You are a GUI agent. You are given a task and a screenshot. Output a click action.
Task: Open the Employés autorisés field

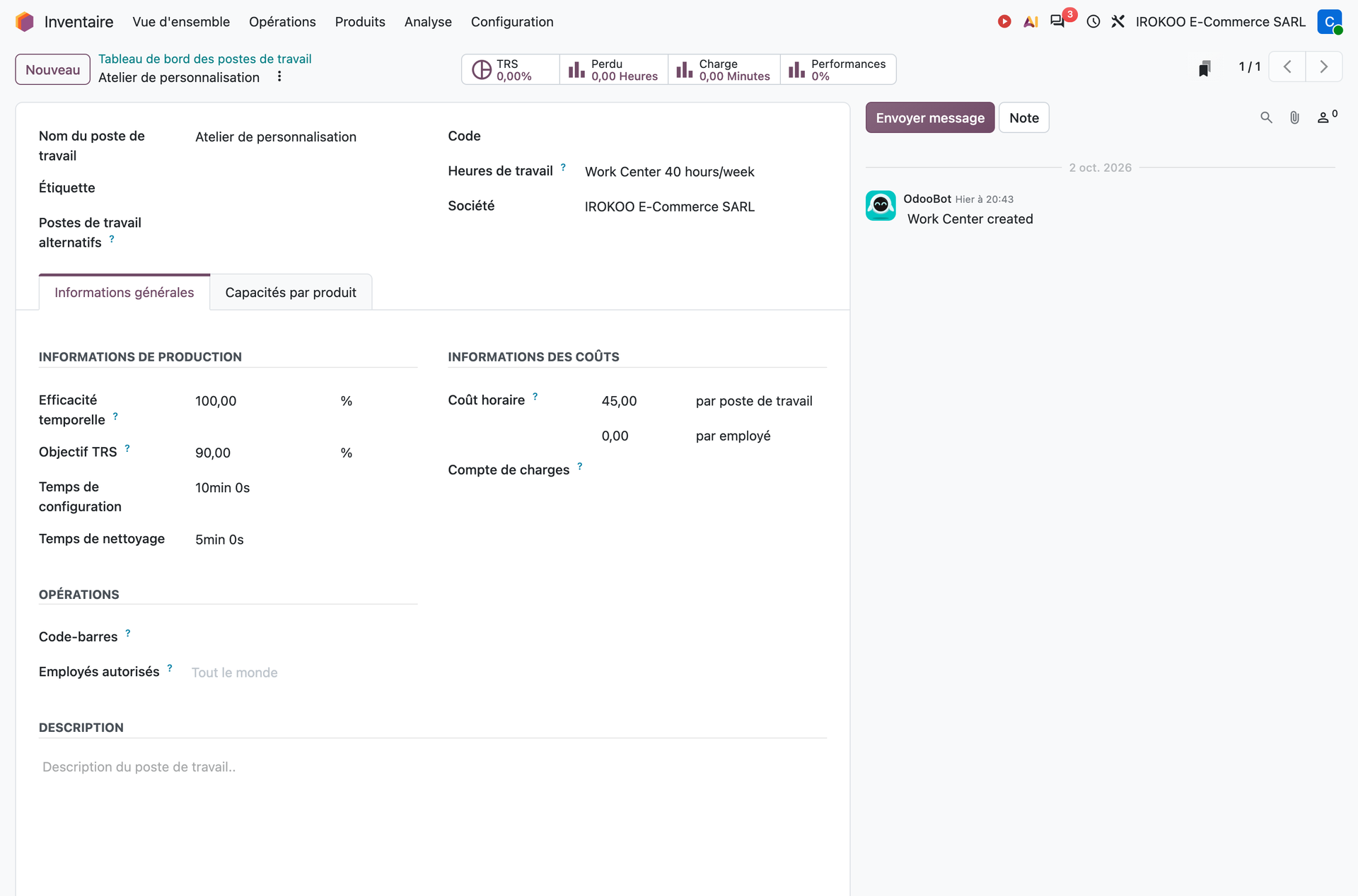tap(304, 673)
